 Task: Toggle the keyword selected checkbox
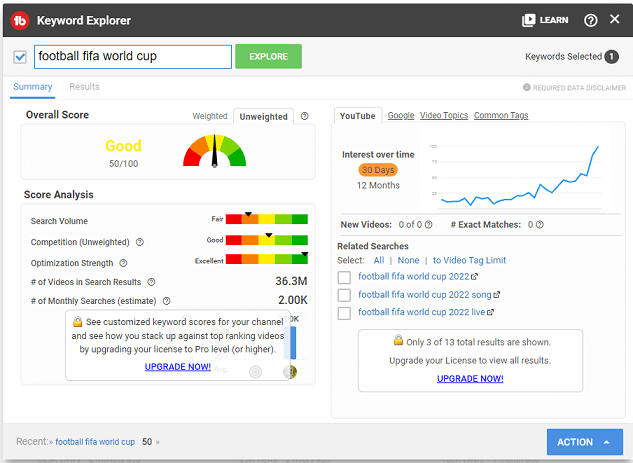click(x=20, y=57)
